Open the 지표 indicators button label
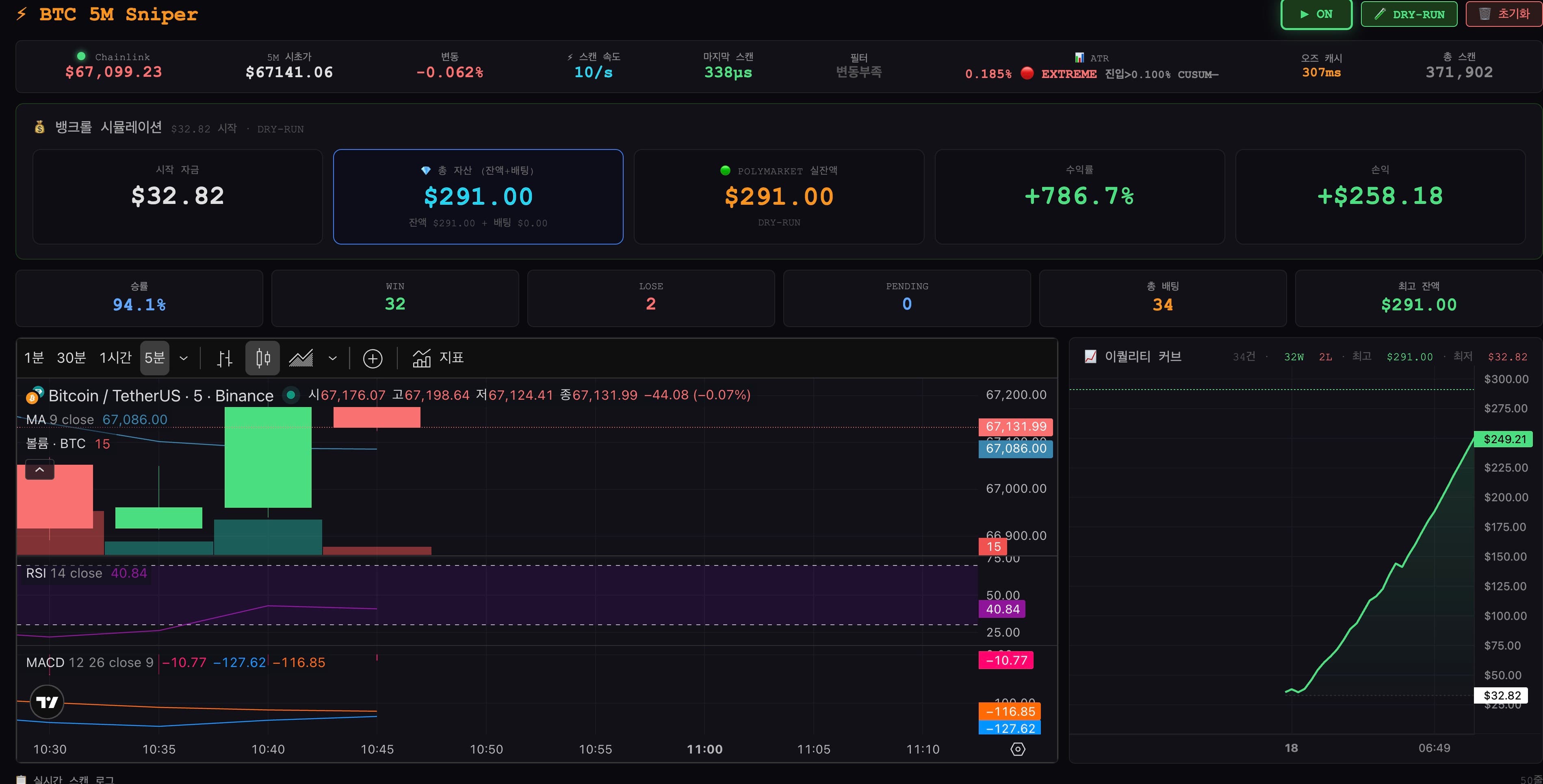Screen dimensions: 1543x784 (x=452, y=358)
